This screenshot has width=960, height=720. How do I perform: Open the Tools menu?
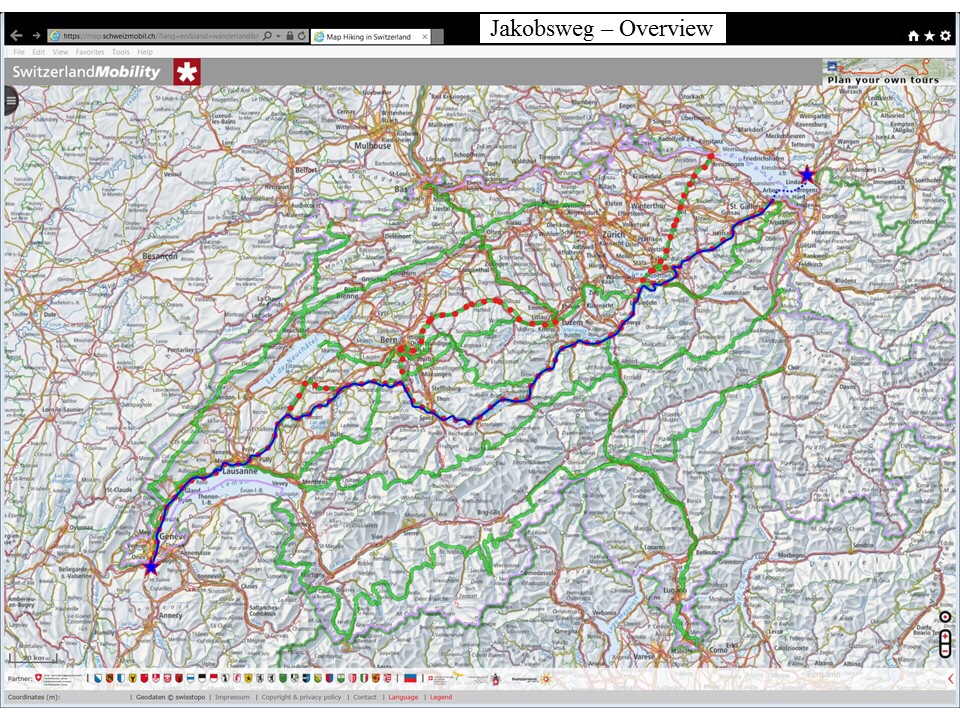click(x=120, y=52)
